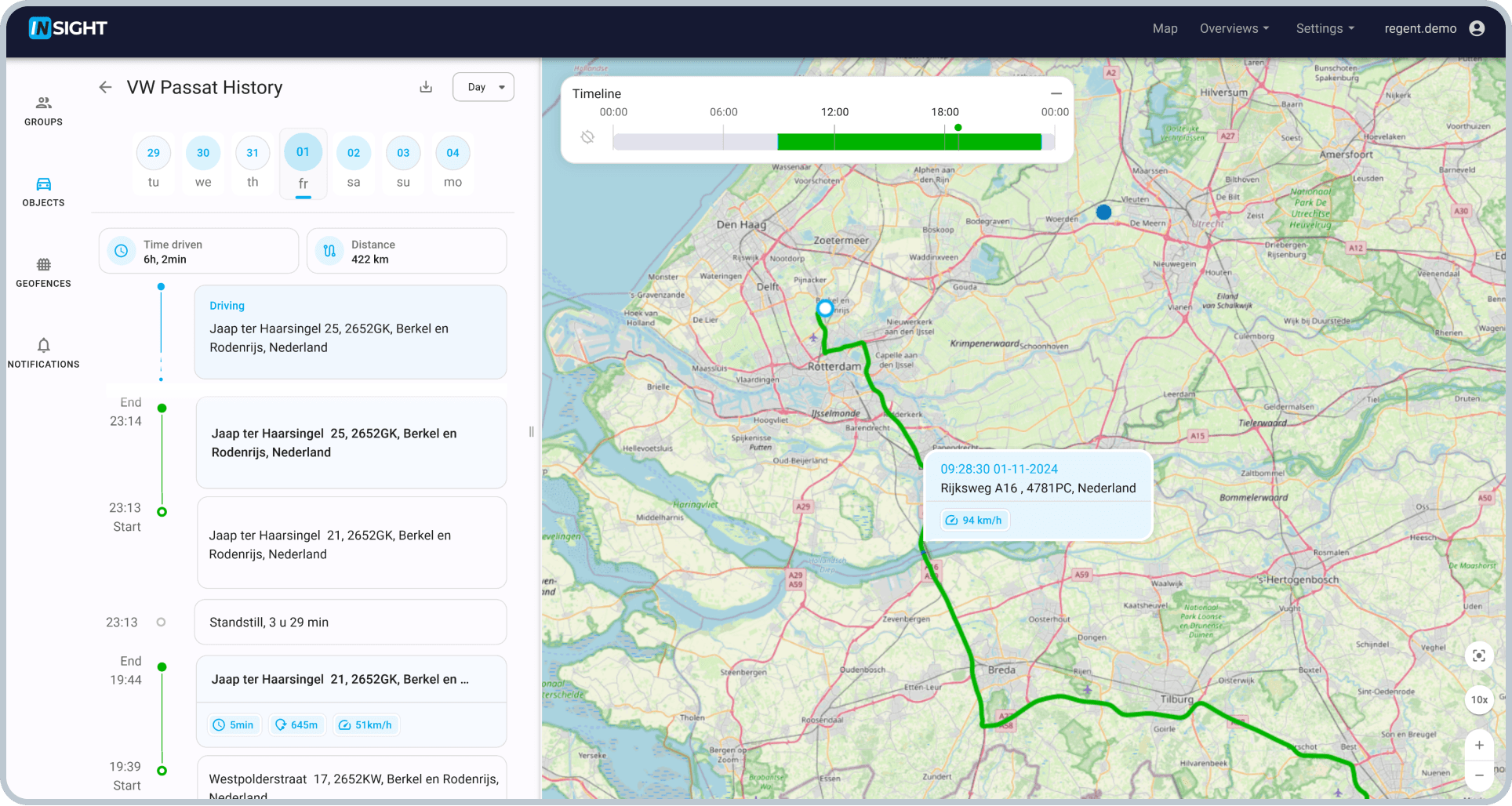
Task: Click the 09:28:30 01-11-2024 timestamp
Action: pos(999,469)
